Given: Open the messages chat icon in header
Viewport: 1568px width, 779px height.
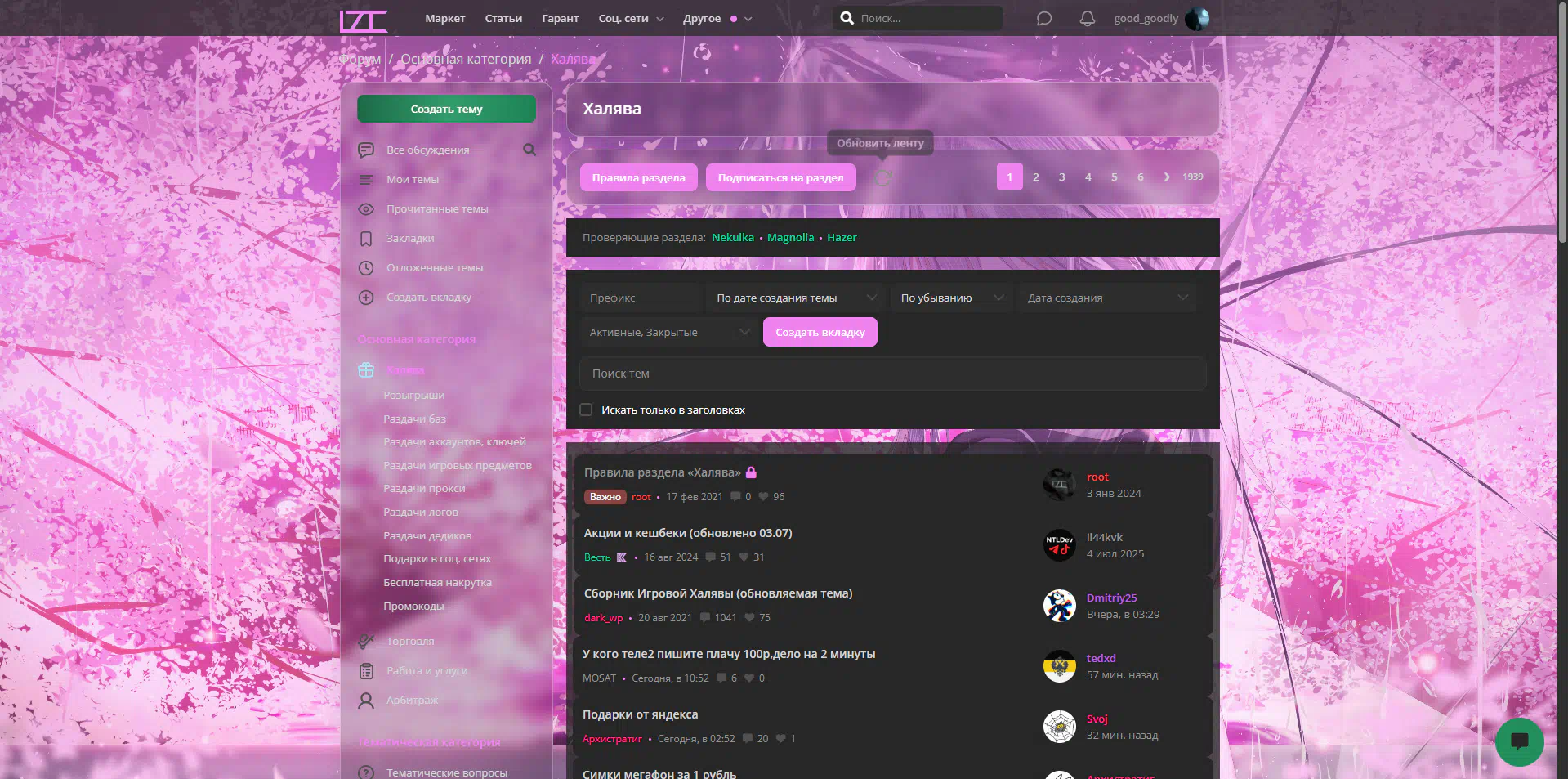Looking at the screenshot, I should [1044, 19].
